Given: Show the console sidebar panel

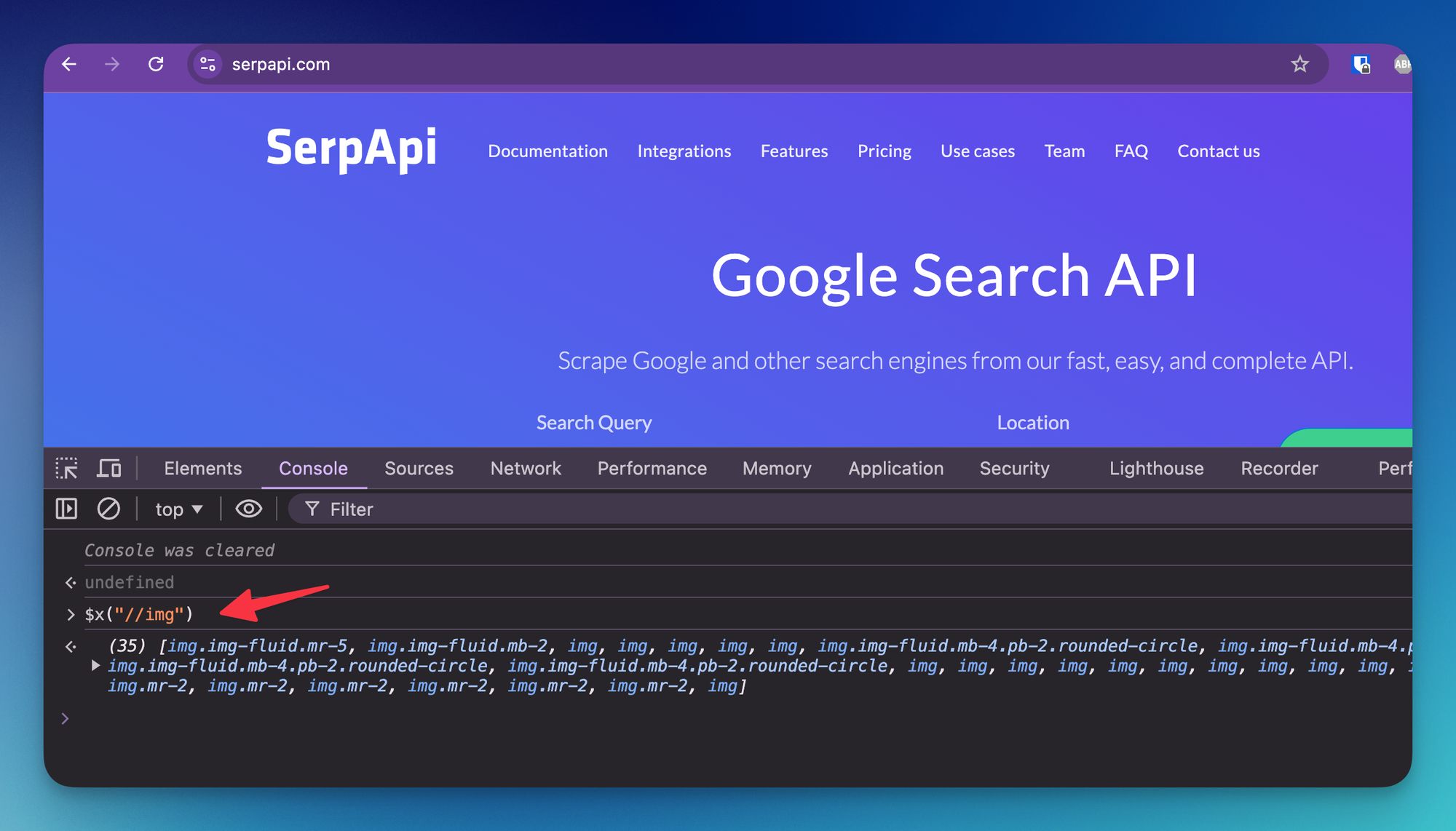Looking at the screenshot, I should point(66,509).
